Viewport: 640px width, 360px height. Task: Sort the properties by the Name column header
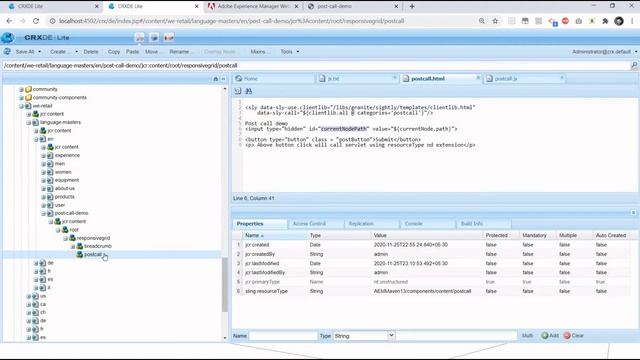(275, 236)
